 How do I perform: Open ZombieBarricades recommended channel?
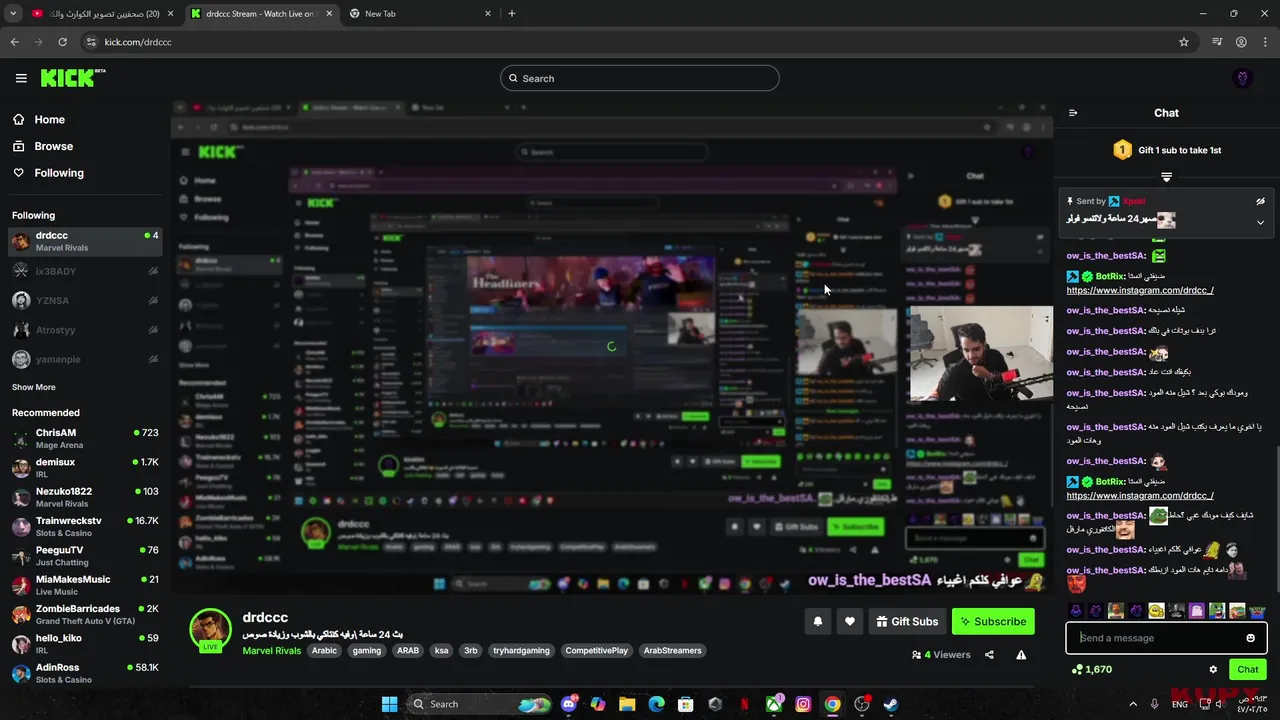(x=84, y=614)
